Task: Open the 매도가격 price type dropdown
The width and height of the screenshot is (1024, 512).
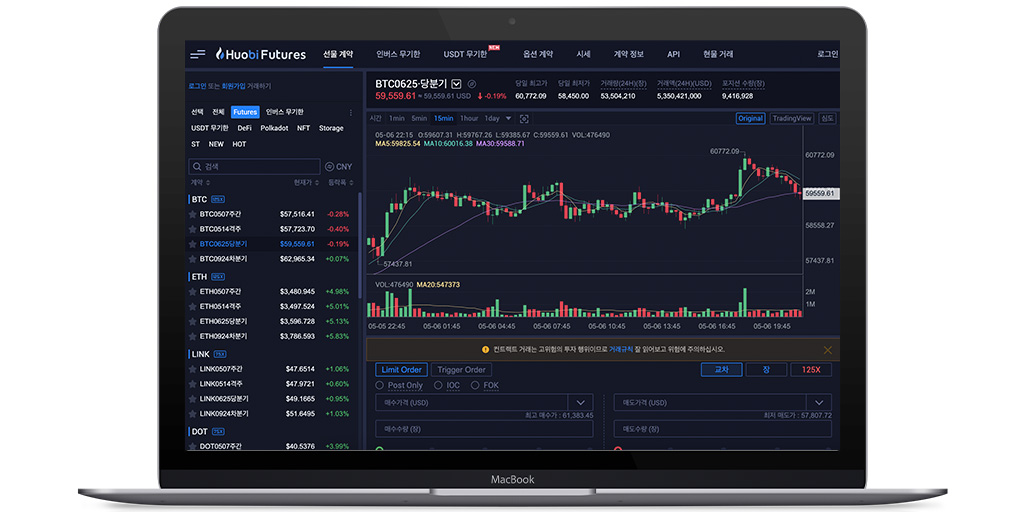Action: click(819, 403)
